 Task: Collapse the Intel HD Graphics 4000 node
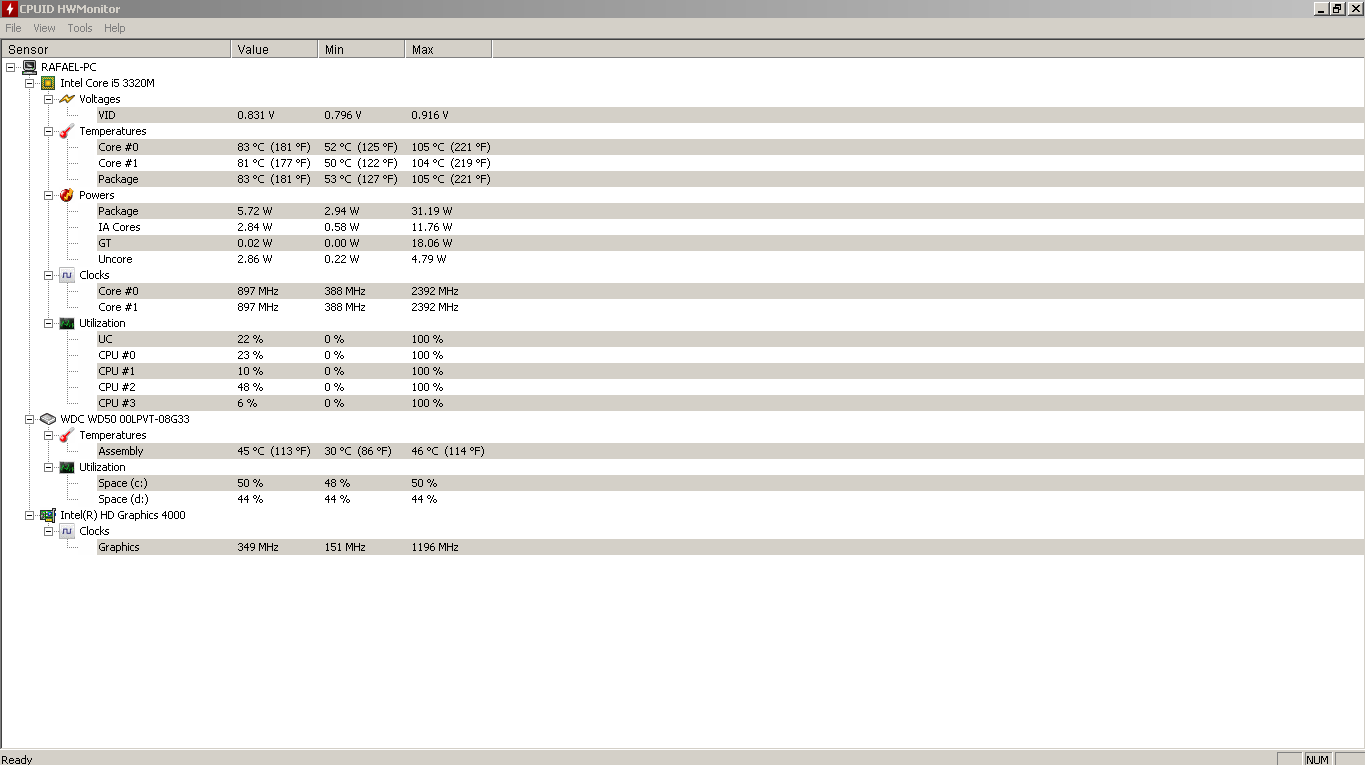point(29,515)
